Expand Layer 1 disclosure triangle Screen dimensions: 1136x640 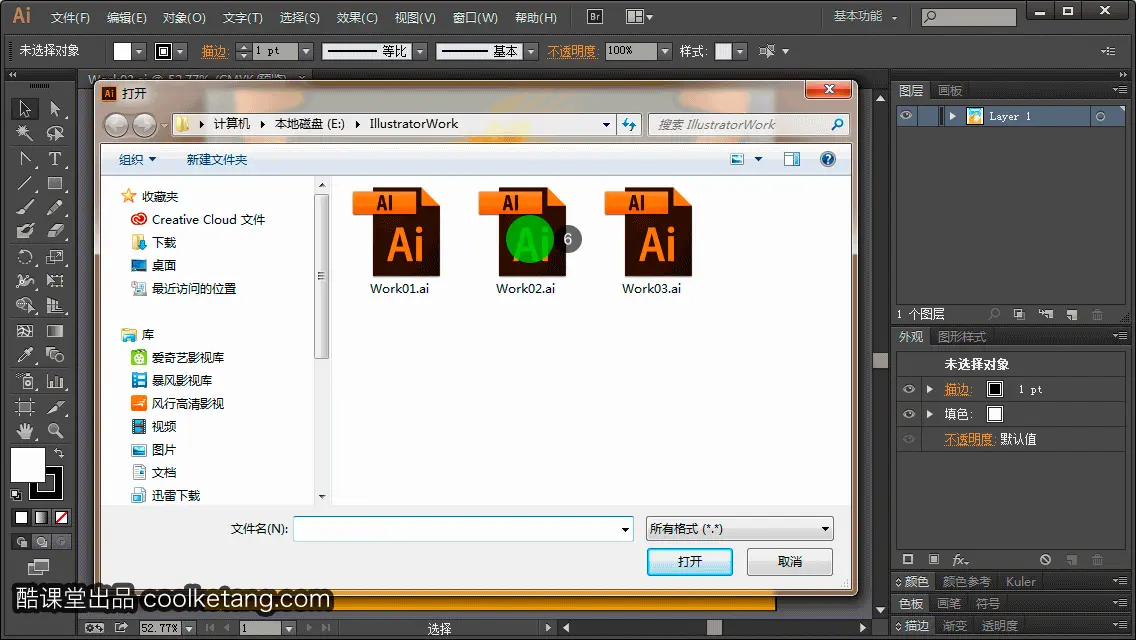point(953,116)
